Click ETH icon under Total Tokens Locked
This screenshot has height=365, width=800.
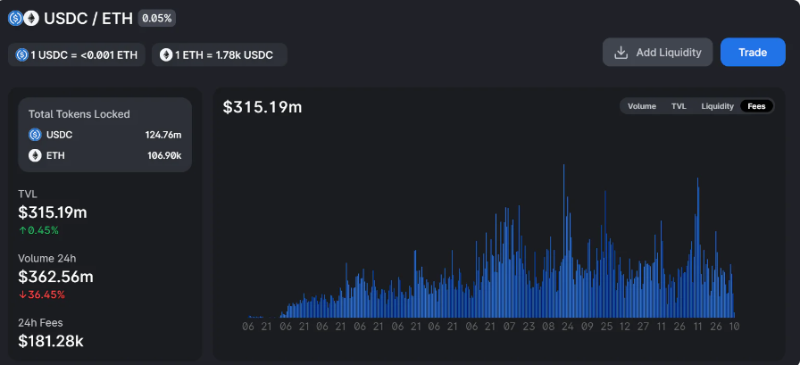coord(35,156)
